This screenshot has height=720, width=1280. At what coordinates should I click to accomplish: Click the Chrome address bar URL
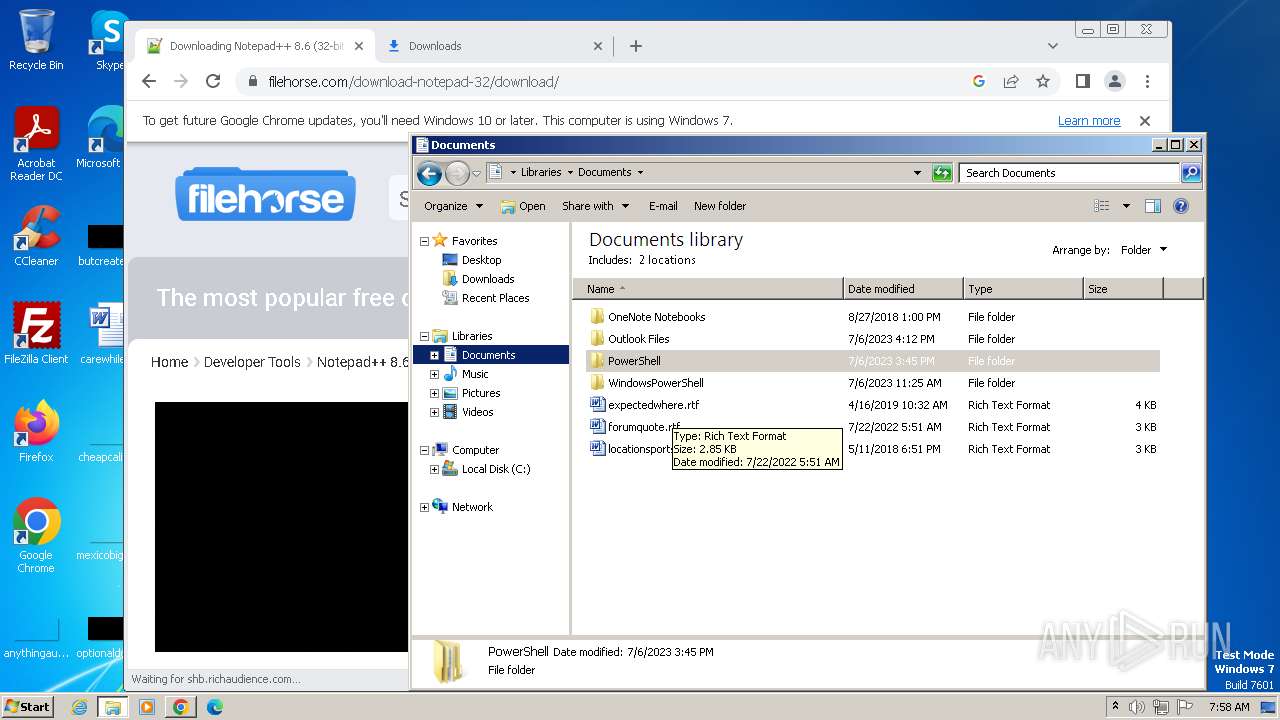tap(413, 82)
